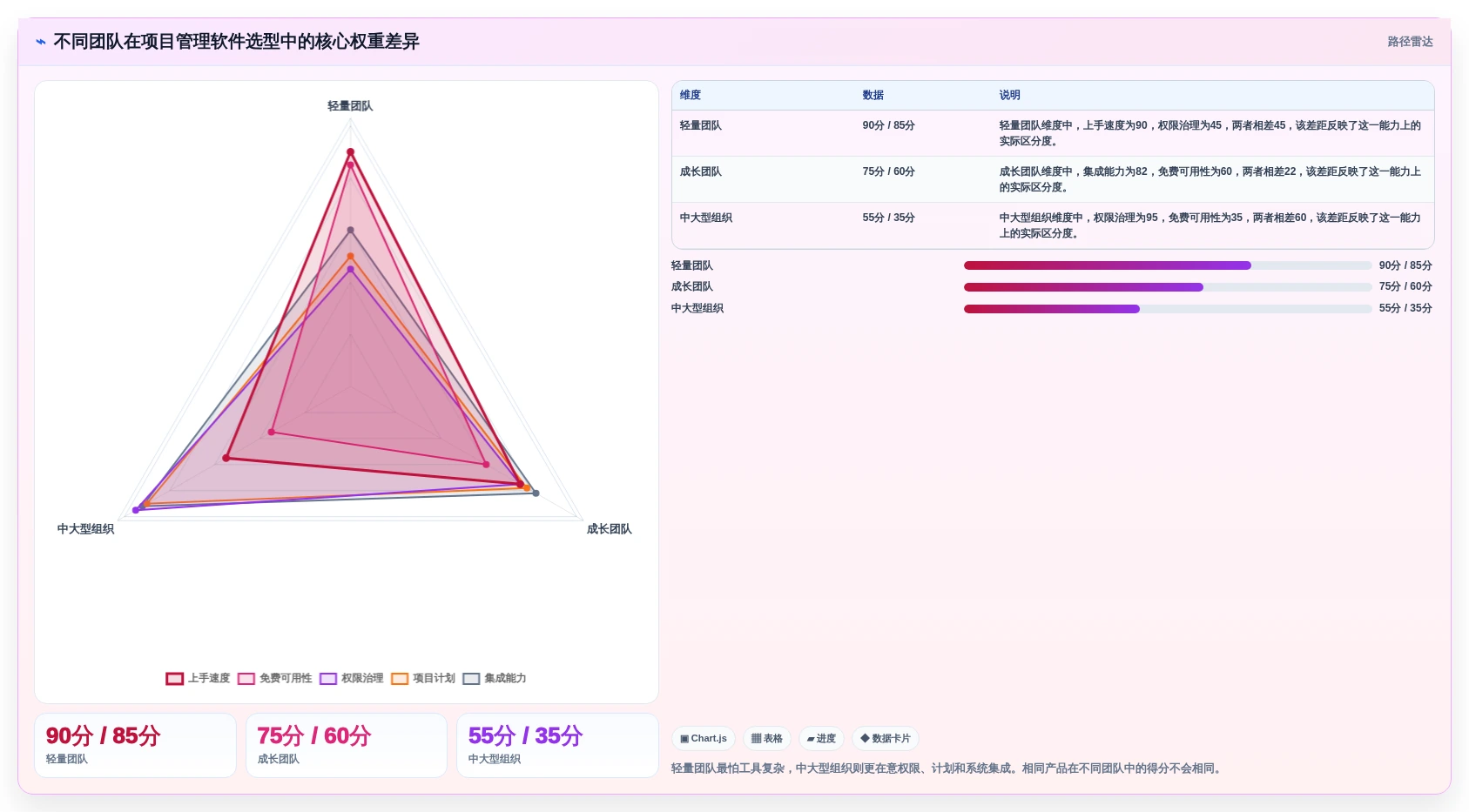Viewport: 1469px width, 812px height.
Task: Click the 中大型组织 radar axis label
Action: tap(85, 529)
